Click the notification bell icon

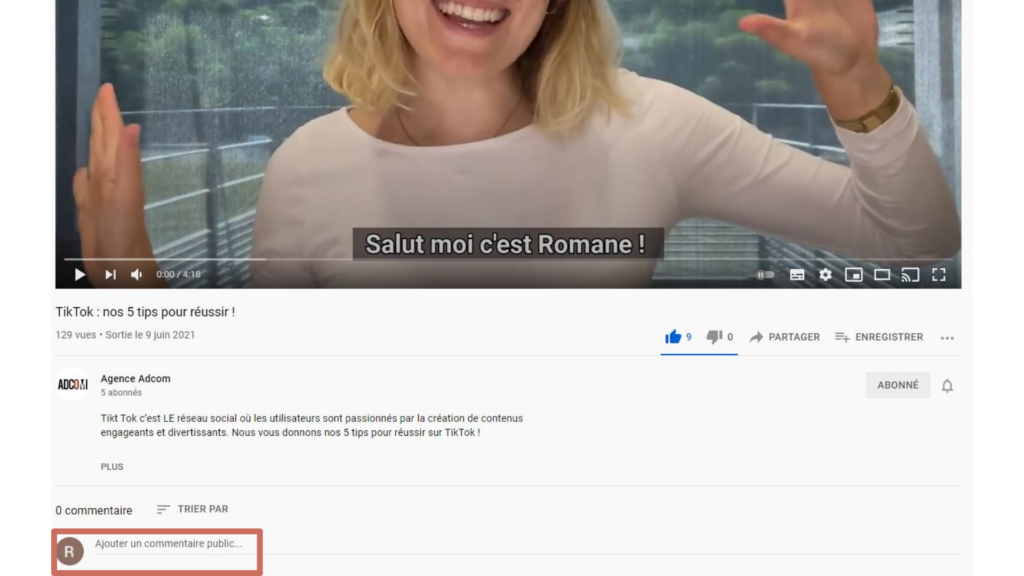point(947,386)
